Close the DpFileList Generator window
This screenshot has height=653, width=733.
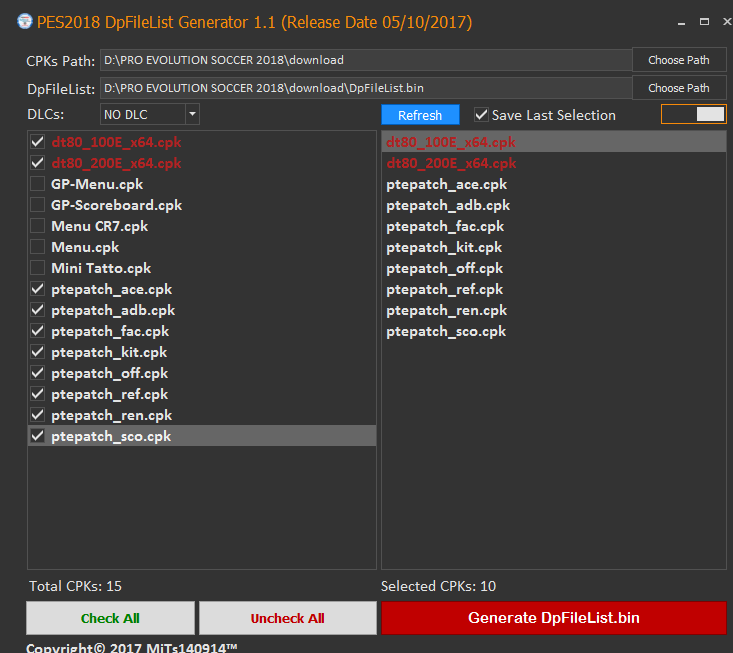[x=727, y=22]
